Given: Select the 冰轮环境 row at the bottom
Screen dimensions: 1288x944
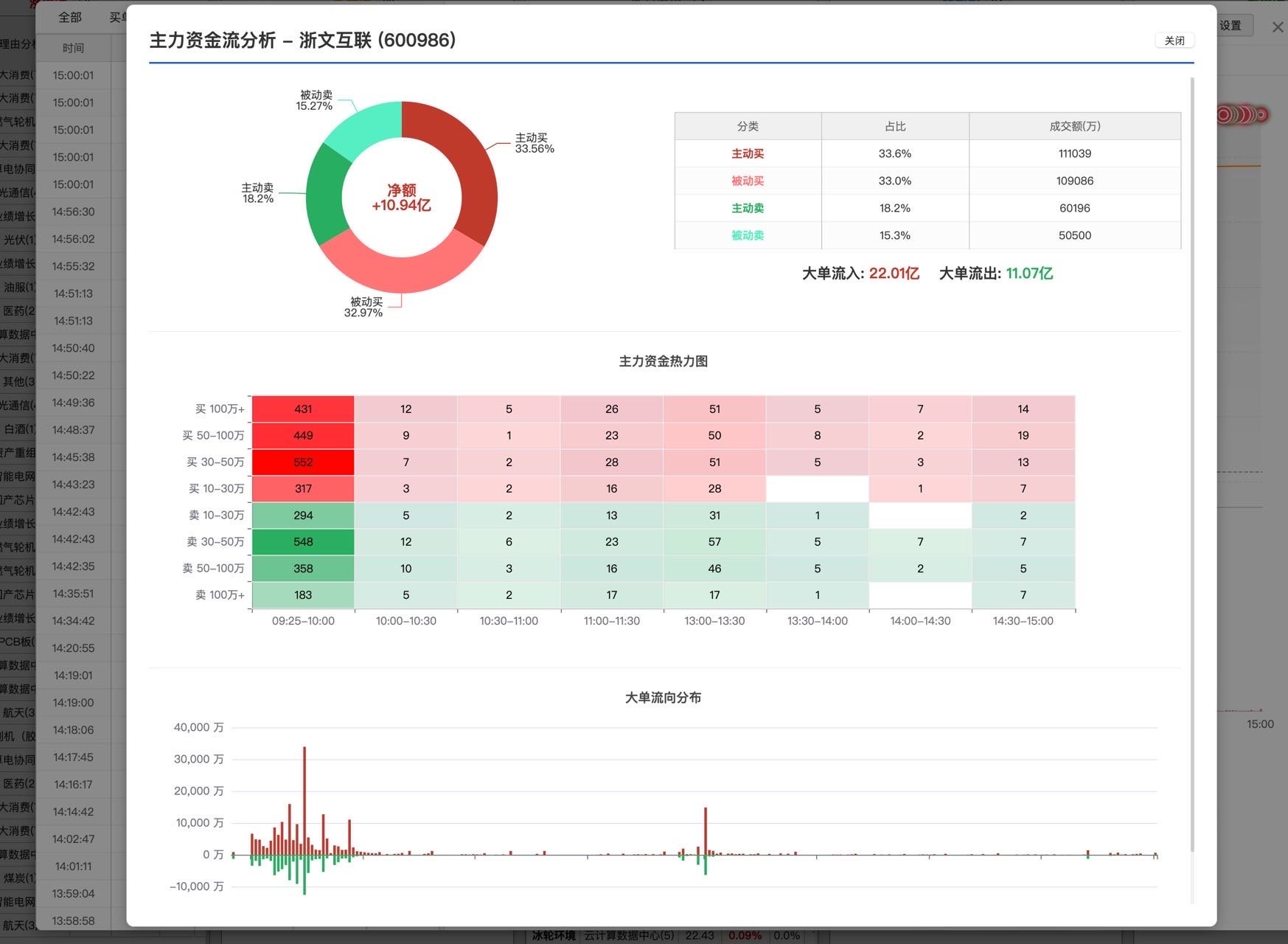Looking at the screenshot, I should (x=554, y=935).
